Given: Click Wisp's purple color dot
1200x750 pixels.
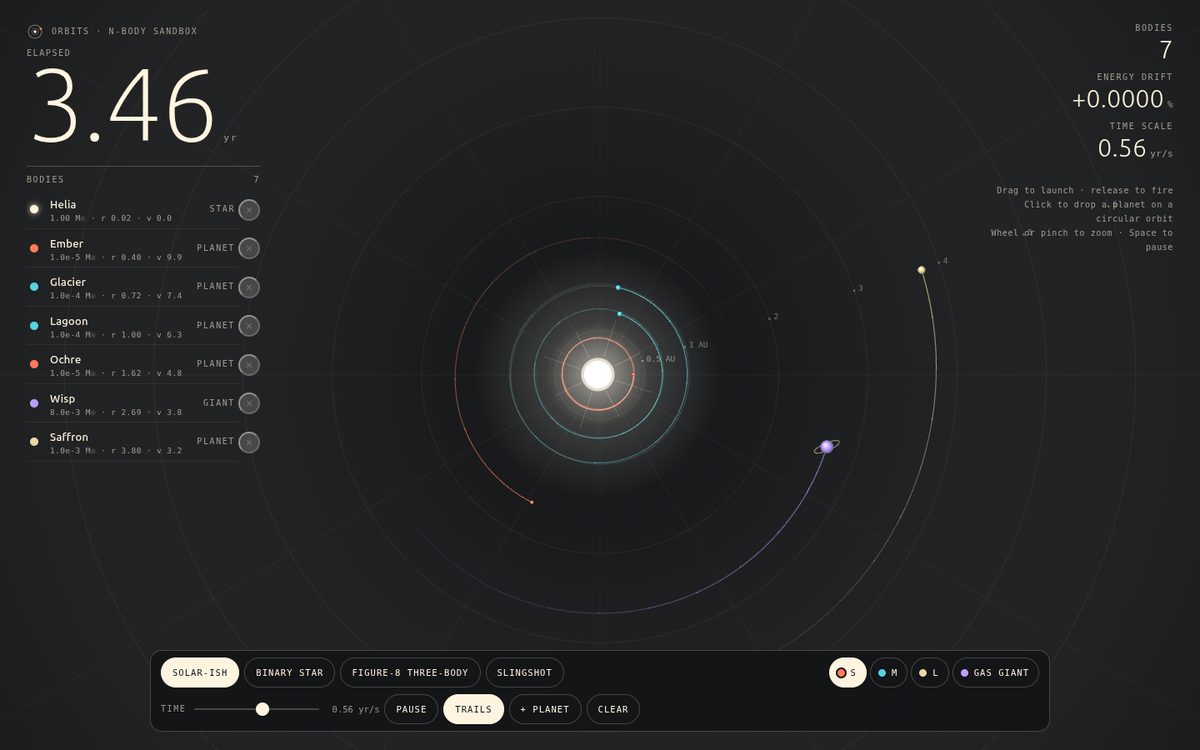Looking at the screenshot, I should (x=34, y=403).
